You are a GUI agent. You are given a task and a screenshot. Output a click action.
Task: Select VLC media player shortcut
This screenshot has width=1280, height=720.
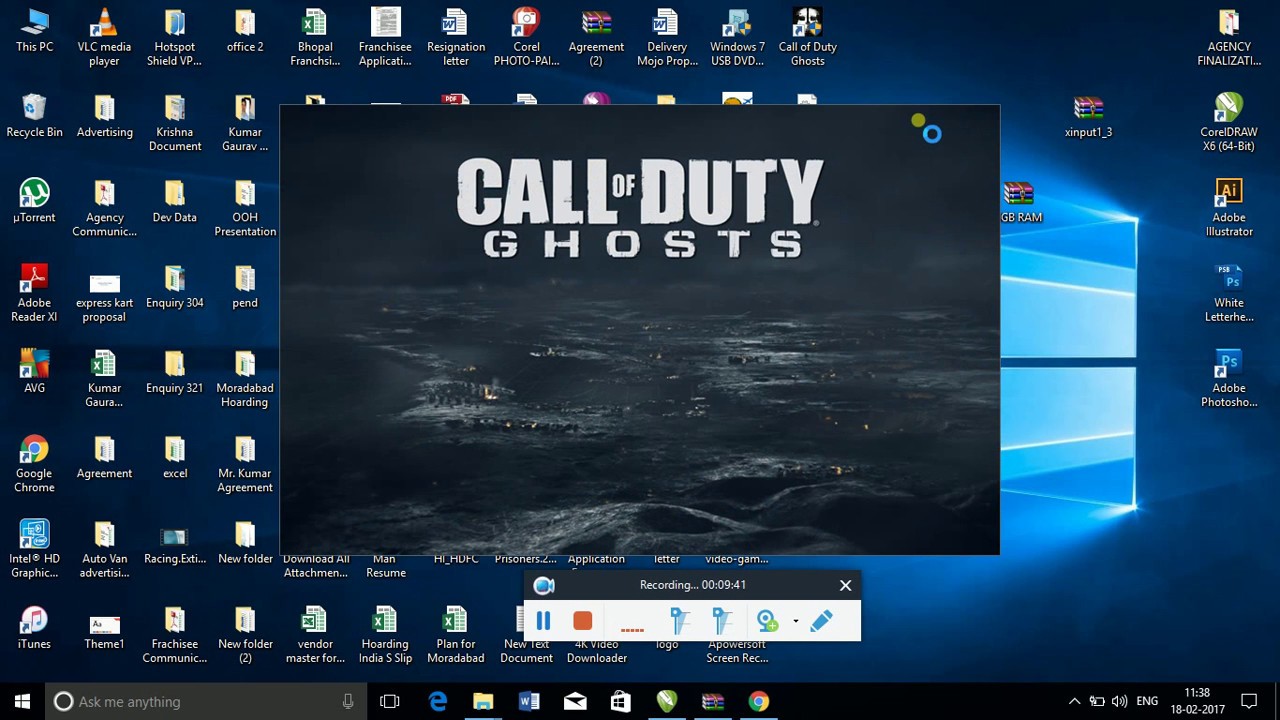(104, 38)
